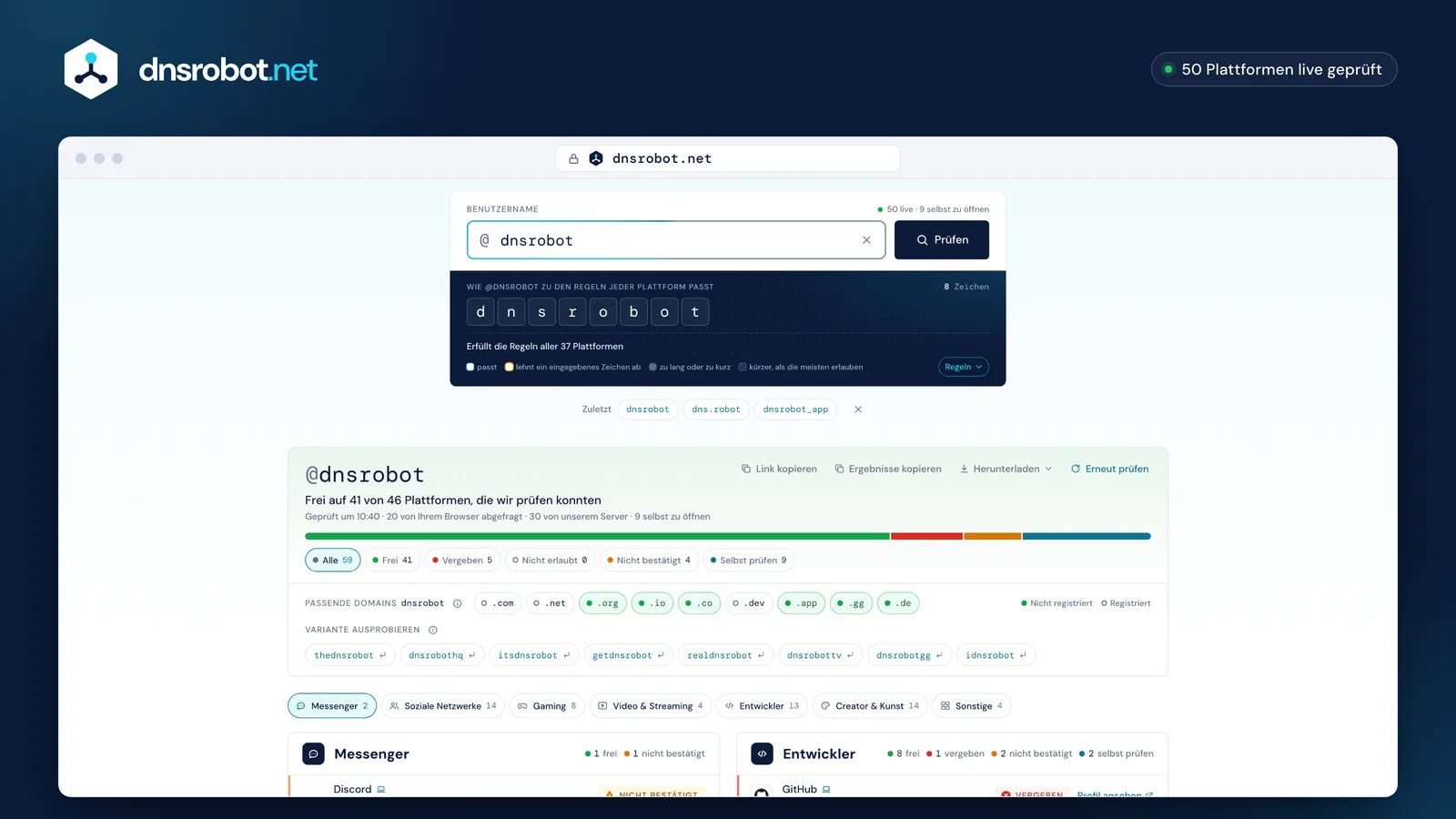Click the .org domain chip
Screen dimensions: 1456x819
click(602, 603)
